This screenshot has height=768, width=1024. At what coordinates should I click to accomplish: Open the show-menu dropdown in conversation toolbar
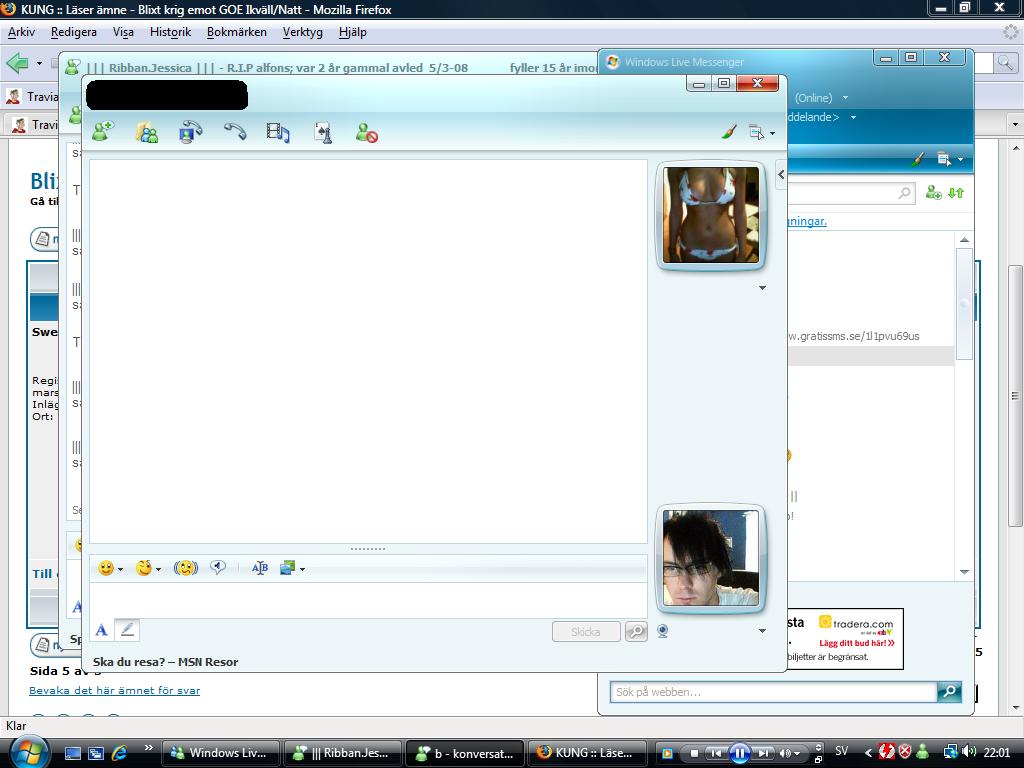(x=761, y=133)
